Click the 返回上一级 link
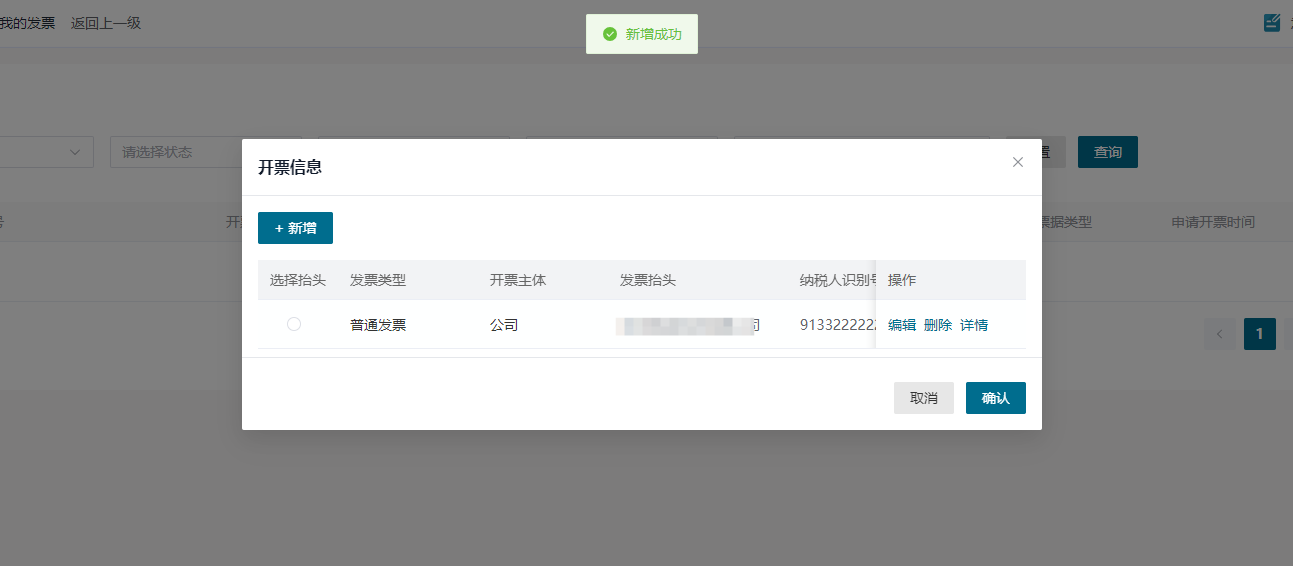This screenshot has width=1293, height=566. tap(106, 23)
